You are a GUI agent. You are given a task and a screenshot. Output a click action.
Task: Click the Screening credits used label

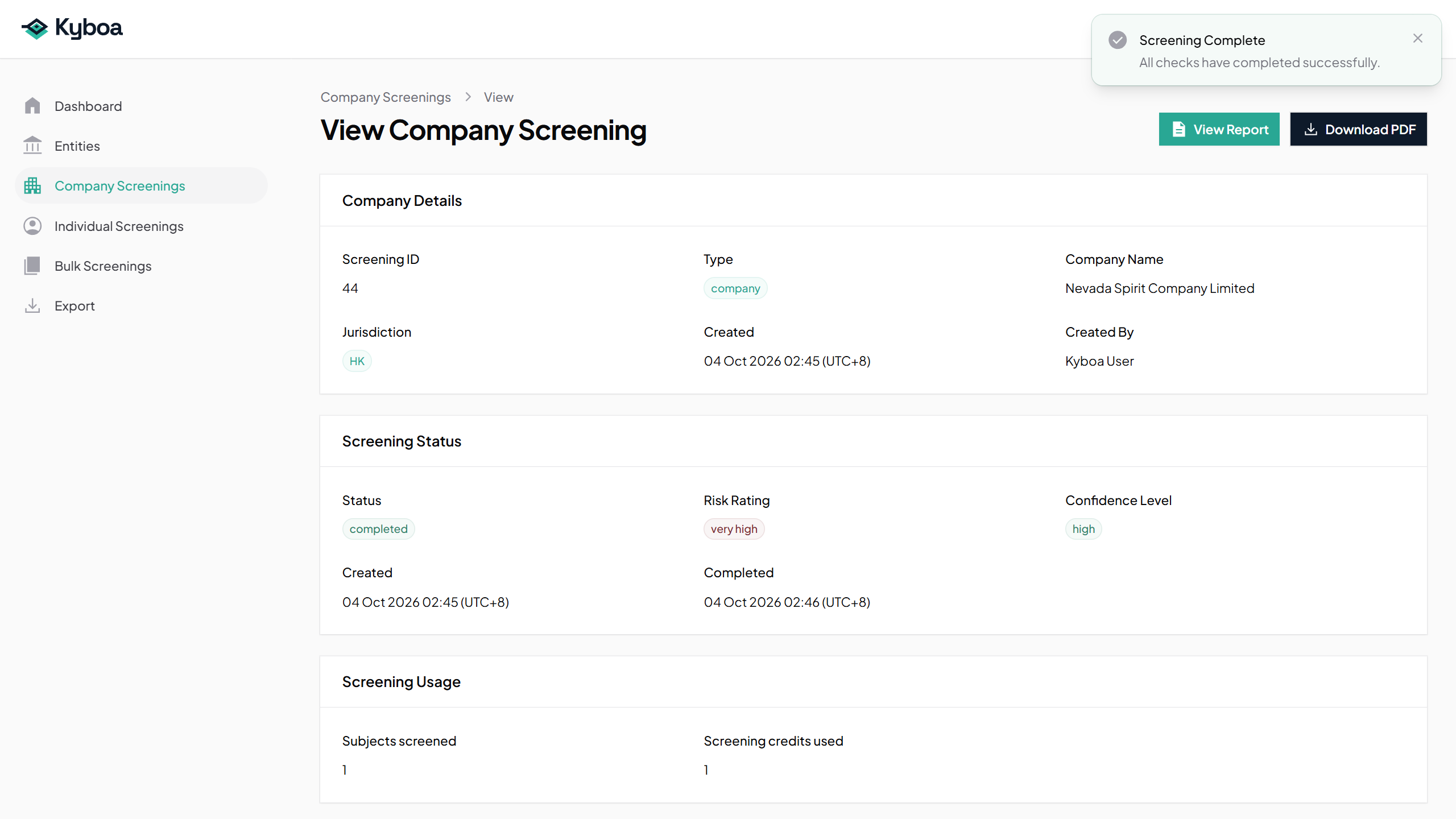point(773,741)
